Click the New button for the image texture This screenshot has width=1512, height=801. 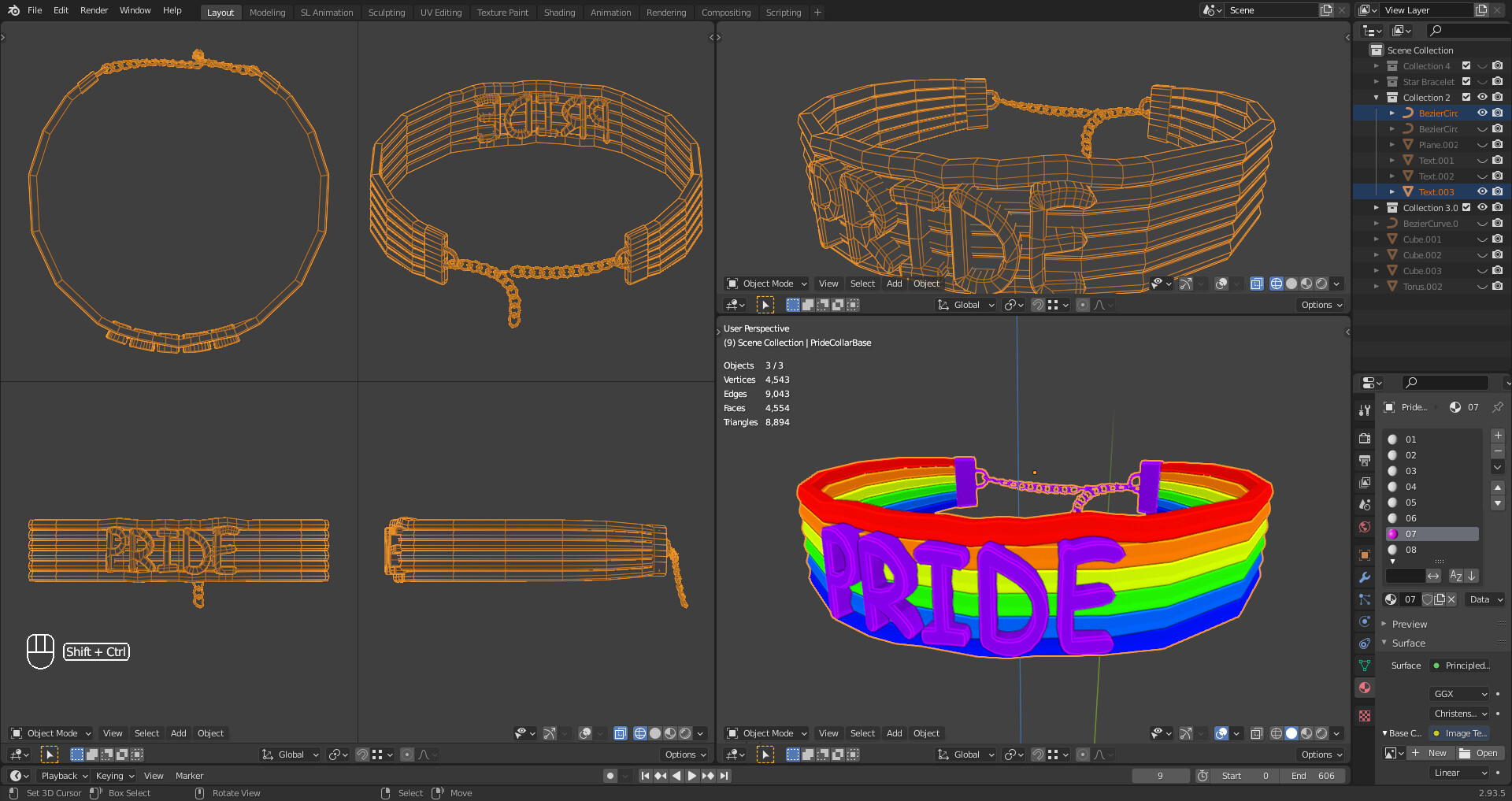tap(1431, 753)
